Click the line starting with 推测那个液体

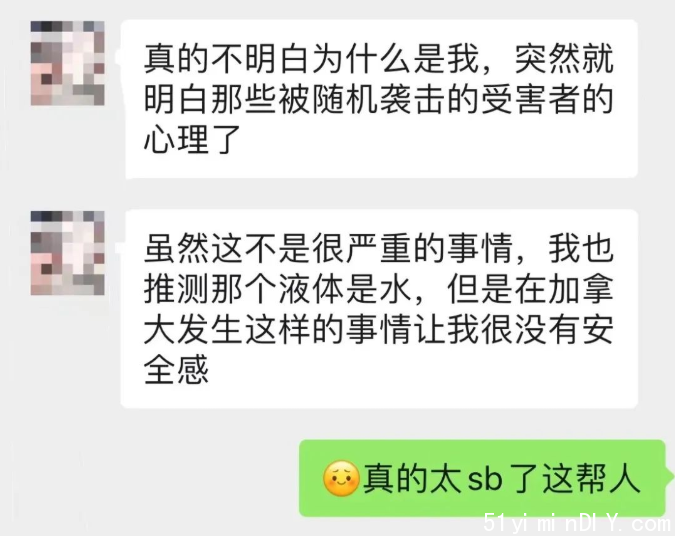pos(378,289)
